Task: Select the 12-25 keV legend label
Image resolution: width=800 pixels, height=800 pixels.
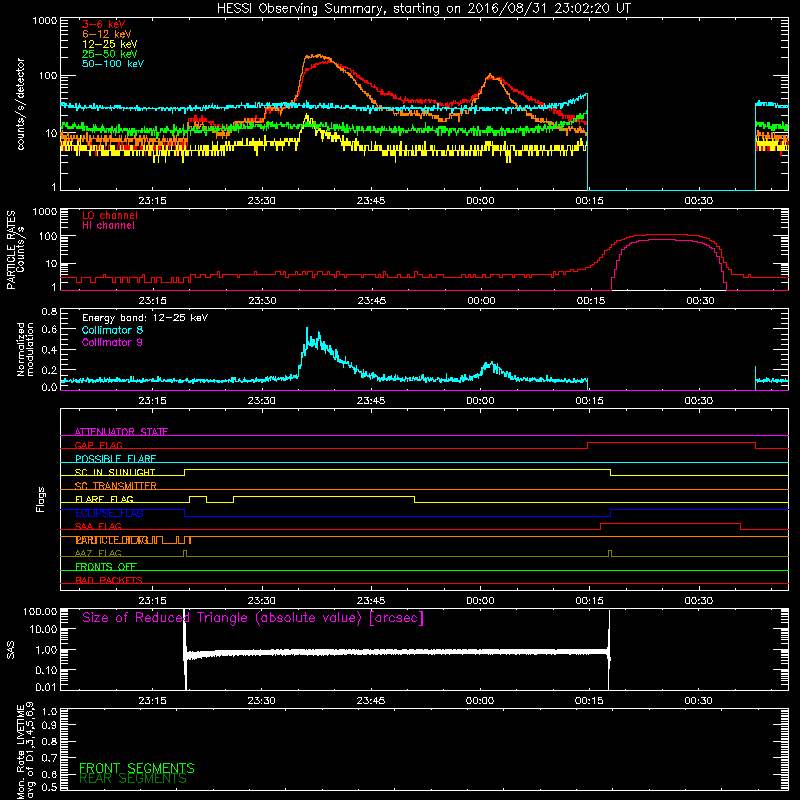Action: coord(110,44)
